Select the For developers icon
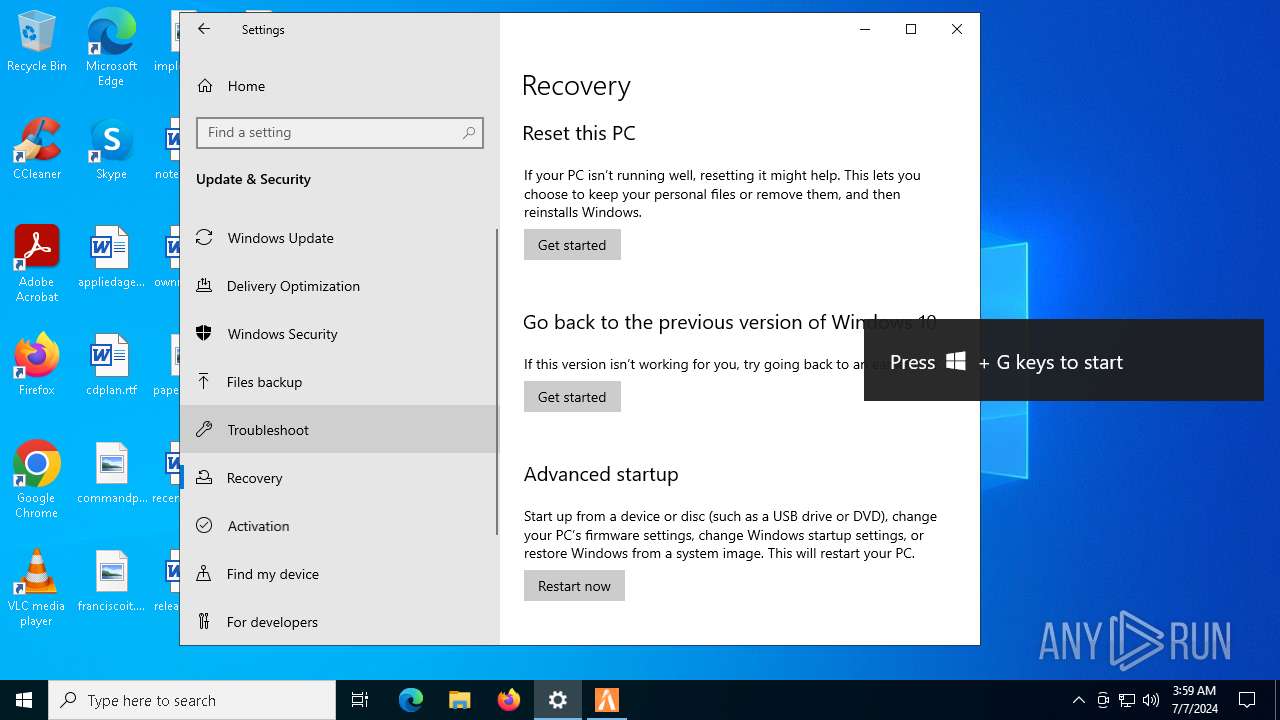 (x=204, y=621)
